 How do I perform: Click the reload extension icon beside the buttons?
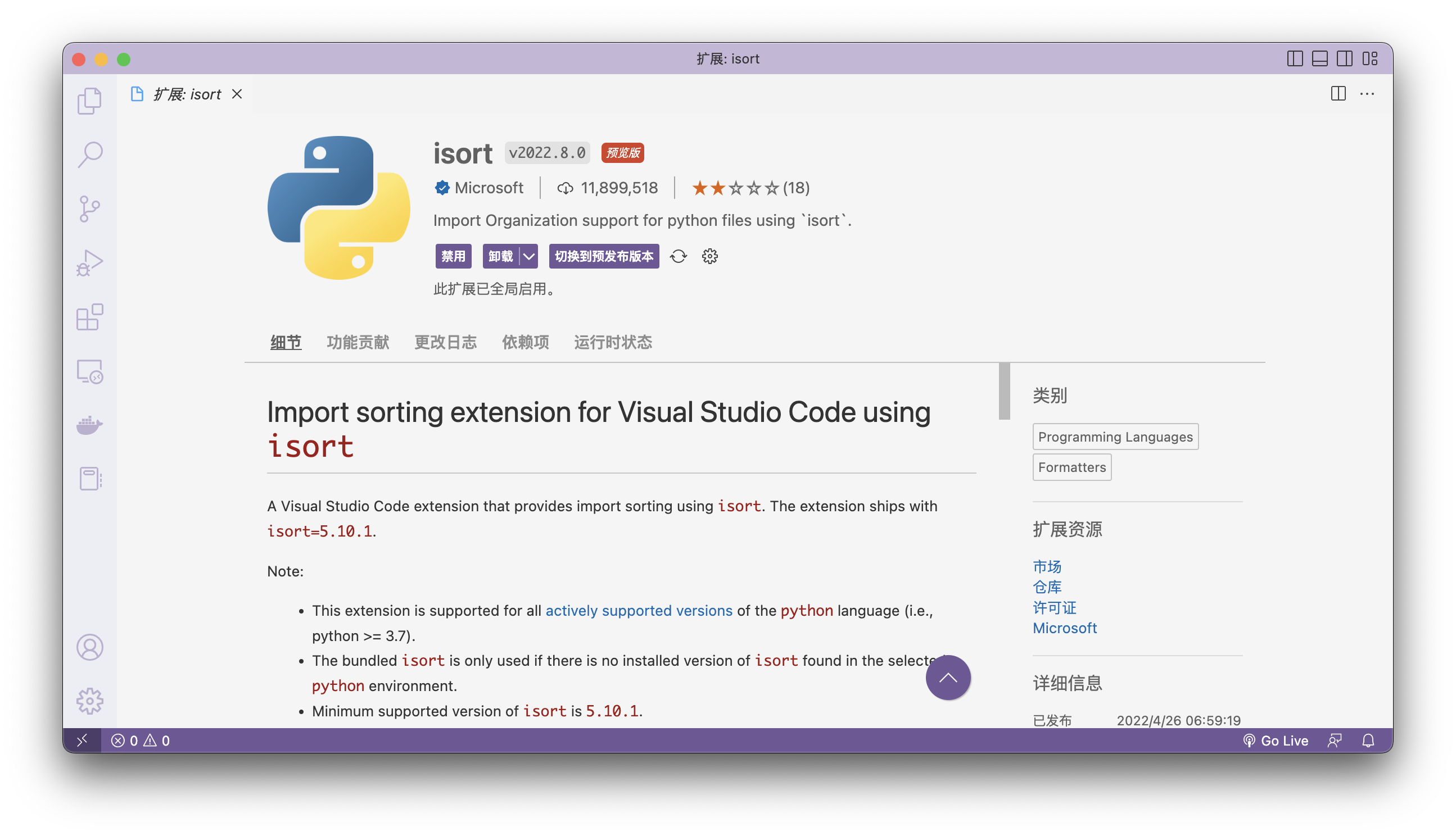pyautogui.click(x=679, y=257)
